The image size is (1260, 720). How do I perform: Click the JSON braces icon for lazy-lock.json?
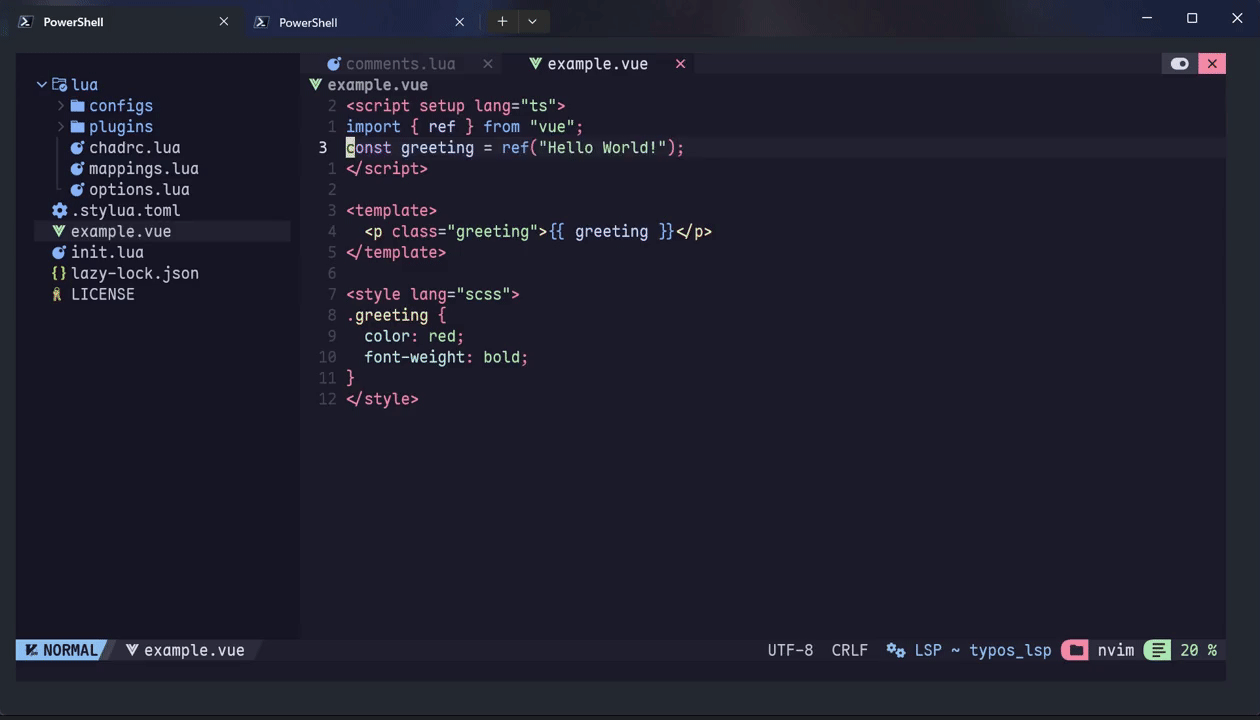[58, 273]
